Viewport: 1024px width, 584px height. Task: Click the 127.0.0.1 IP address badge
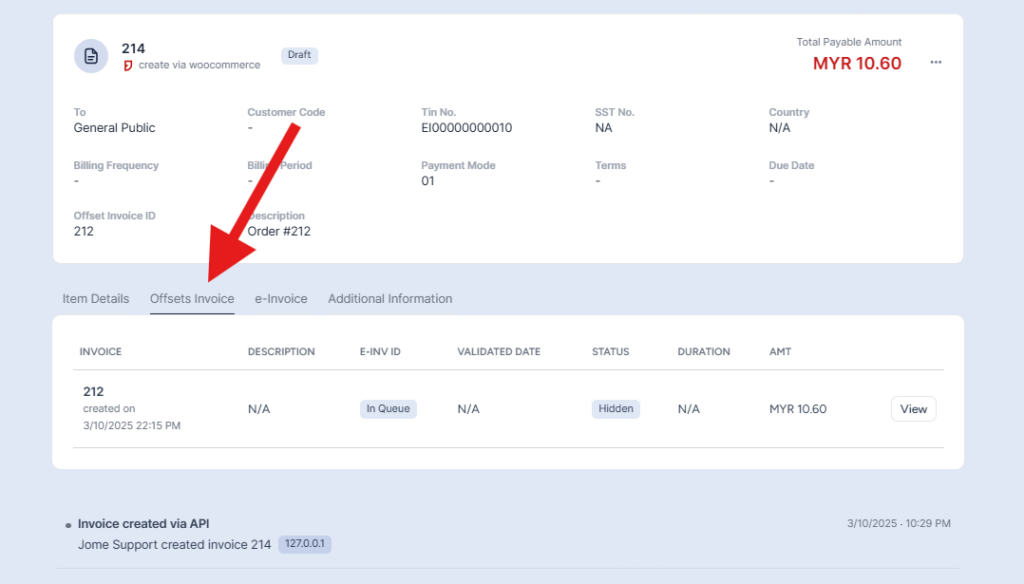point(305,544)
